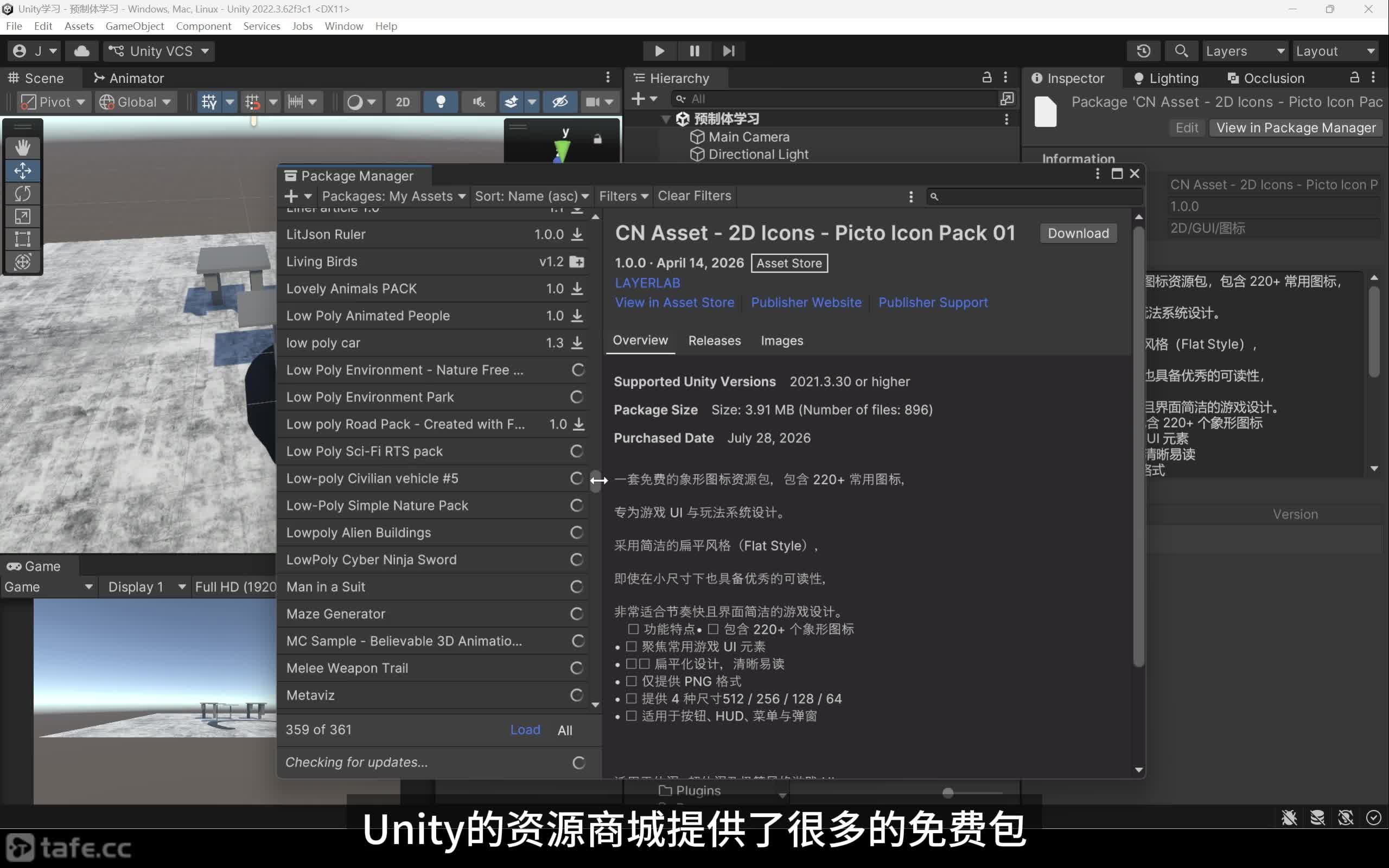The width and height of the screenshot is (1389, 868).
Task: Open the Global rotation dropdown
Action: click(136, 102)
